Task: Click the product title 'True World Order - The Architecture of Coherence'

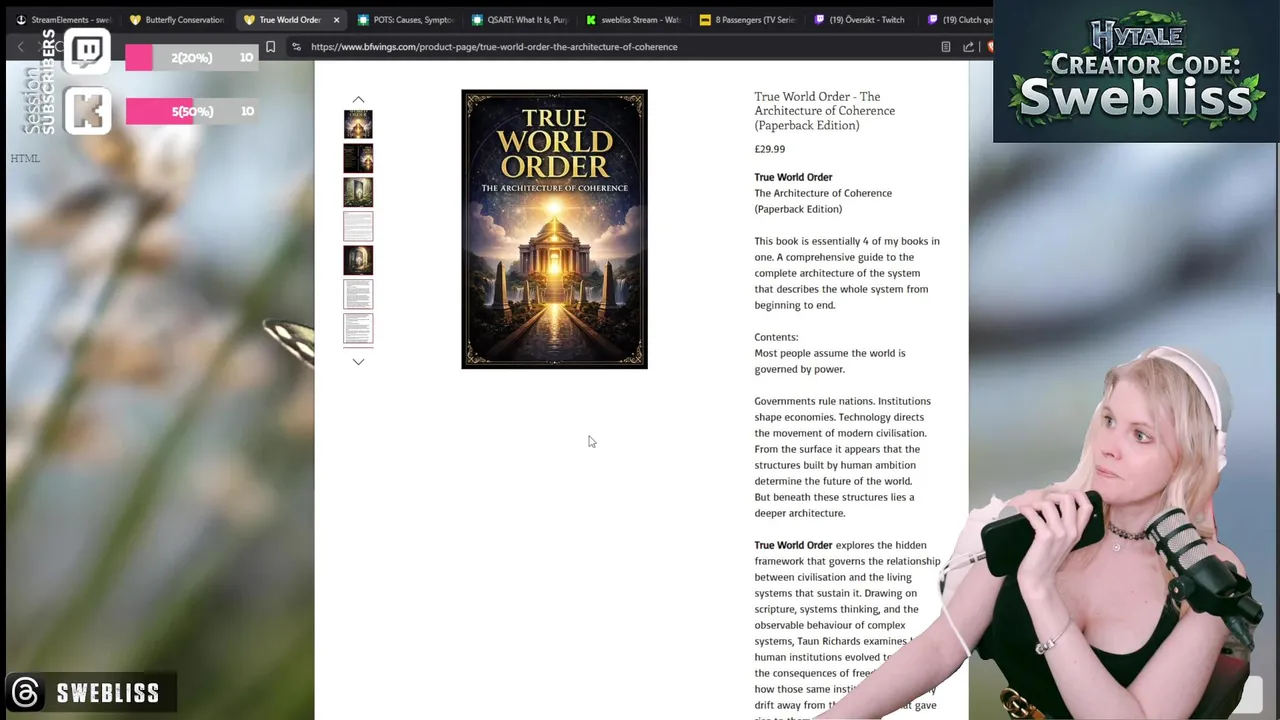Action: (824, 111)
